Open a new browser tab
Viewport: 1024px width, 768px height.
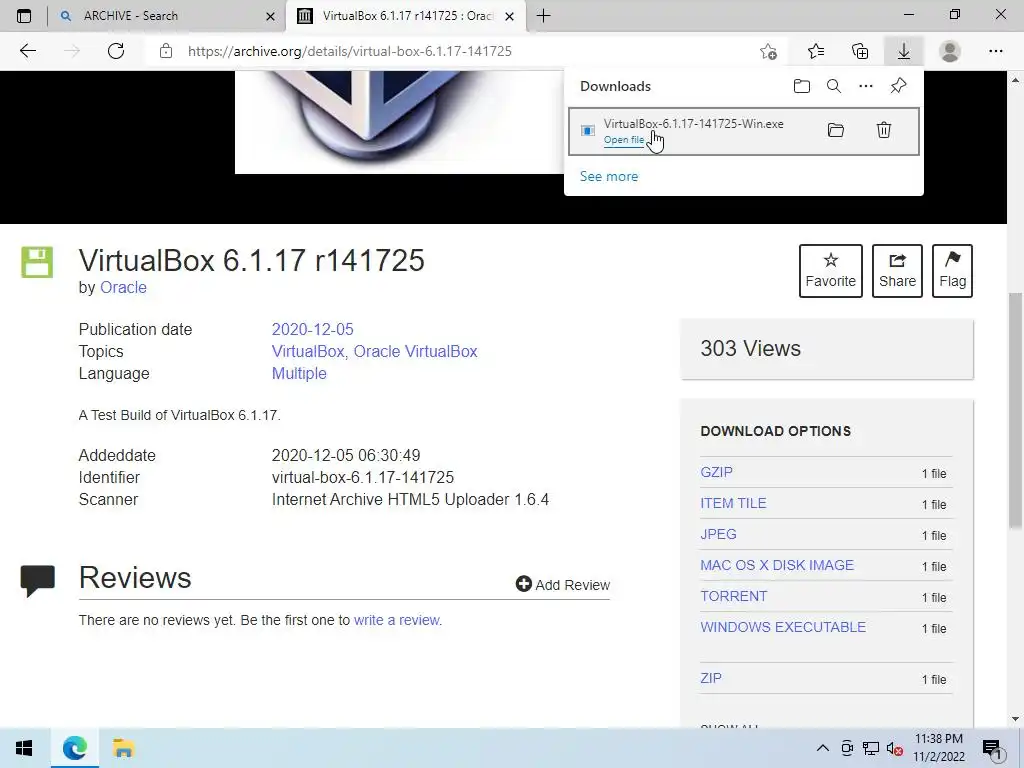pos(543,16)
